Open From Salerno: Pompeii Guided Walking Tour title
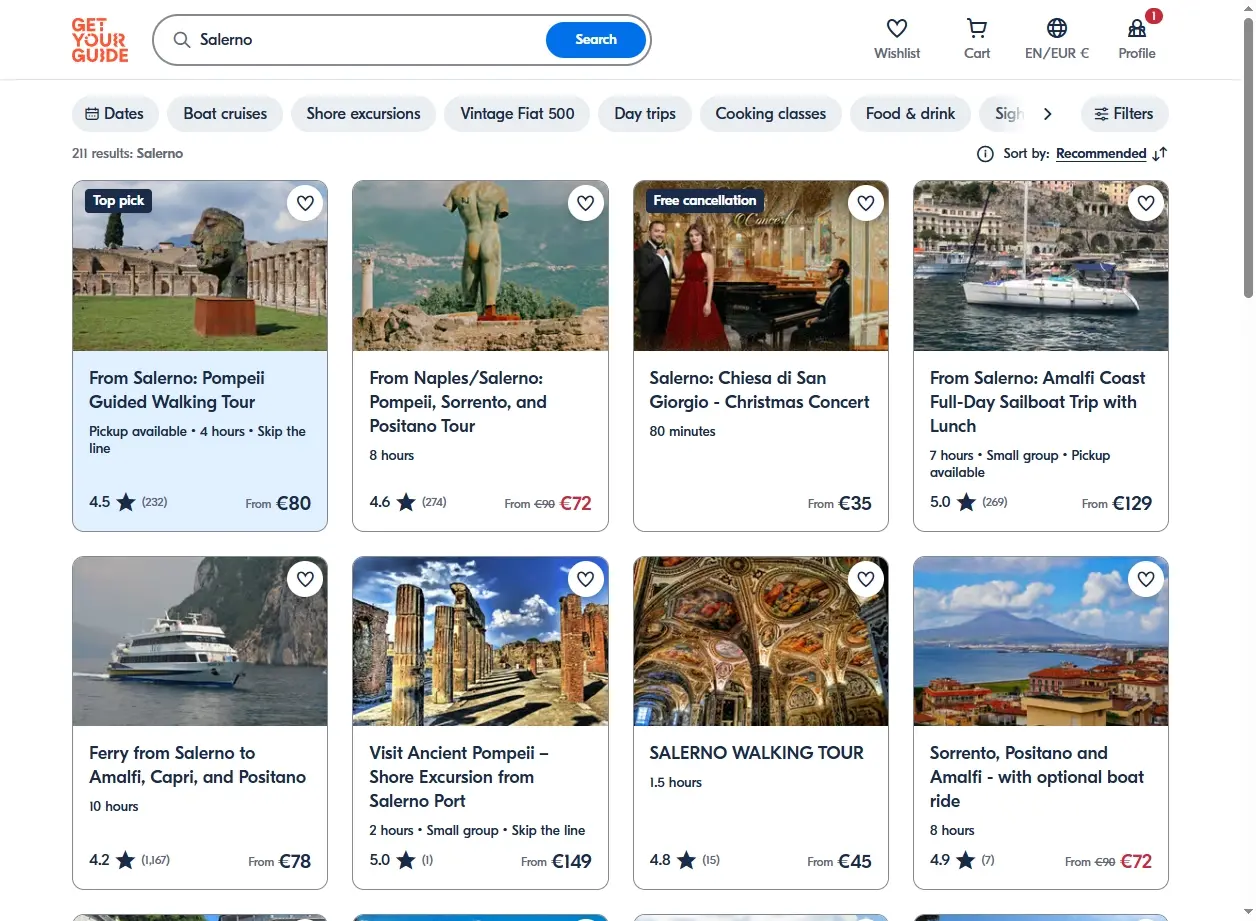 pyautogui.click(x=177, y=390)
